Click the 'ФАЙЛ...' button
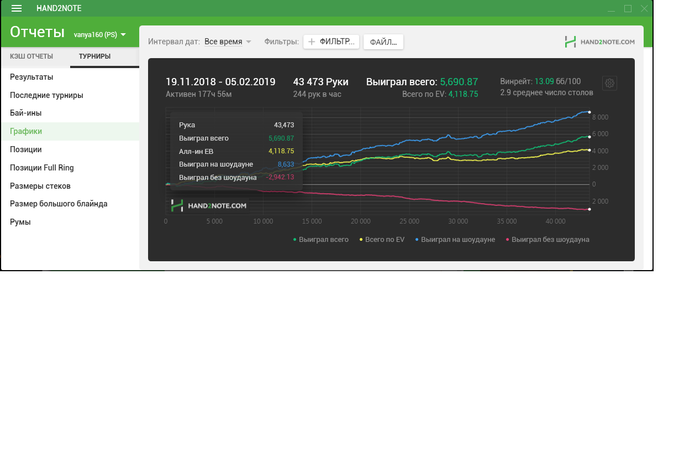 [x=382, y=42]
